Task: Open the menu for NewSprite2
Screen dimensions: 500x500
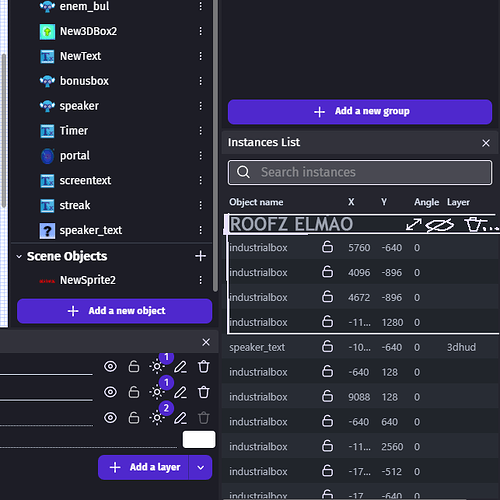Action: (x=200, y=280)
